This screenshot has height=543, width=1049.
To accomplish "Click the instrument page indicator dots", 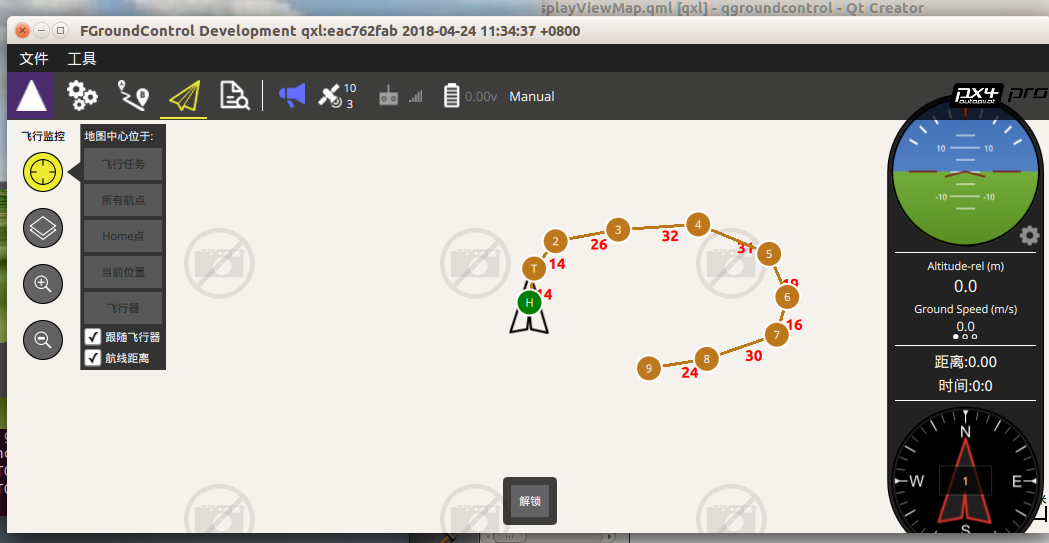I will 965,336.
